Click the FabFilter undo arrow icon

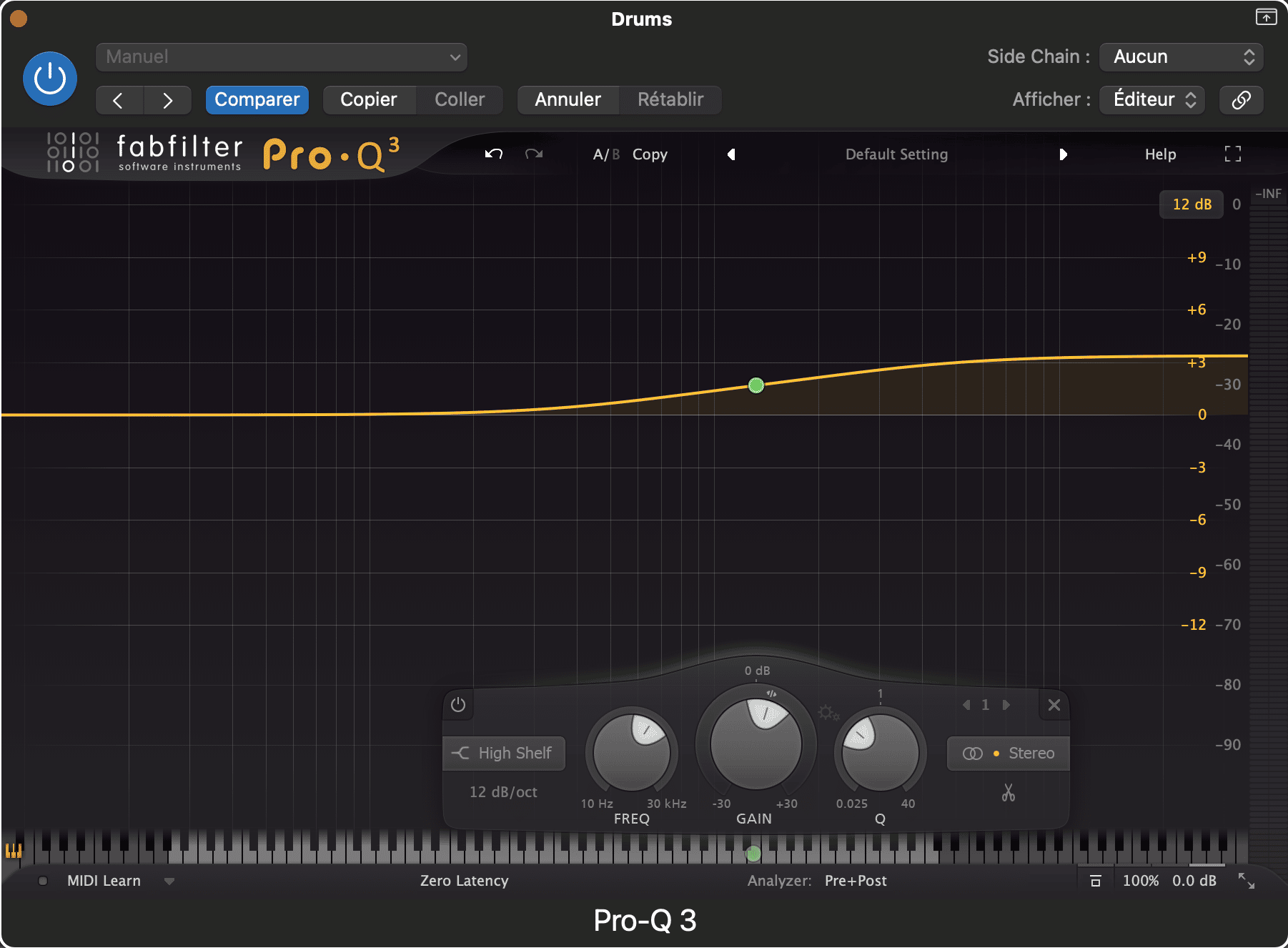tap(494, 154)
